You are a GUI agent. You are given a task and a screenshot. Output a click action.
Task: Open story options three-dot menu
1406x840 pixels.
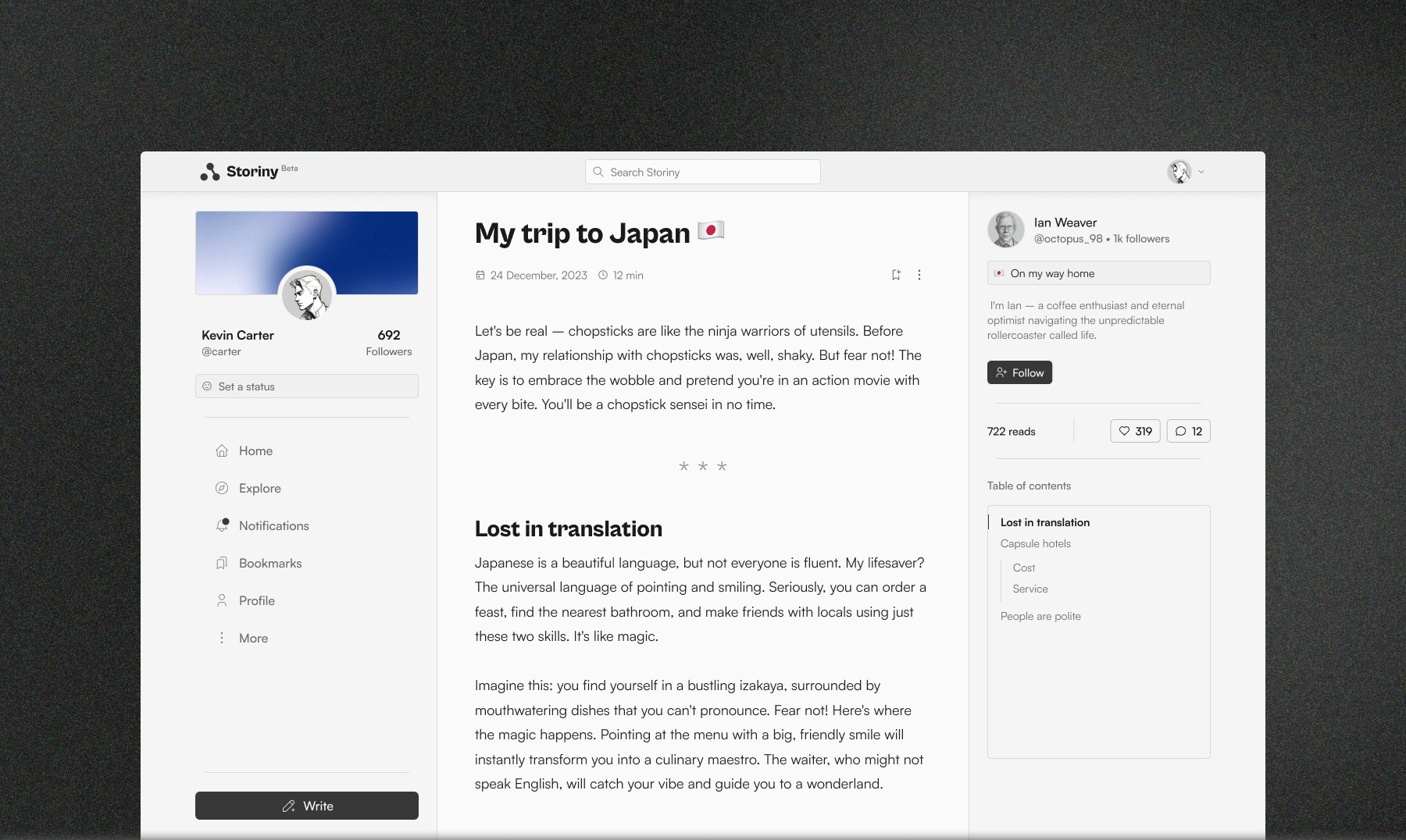click(x=919, y=275)
